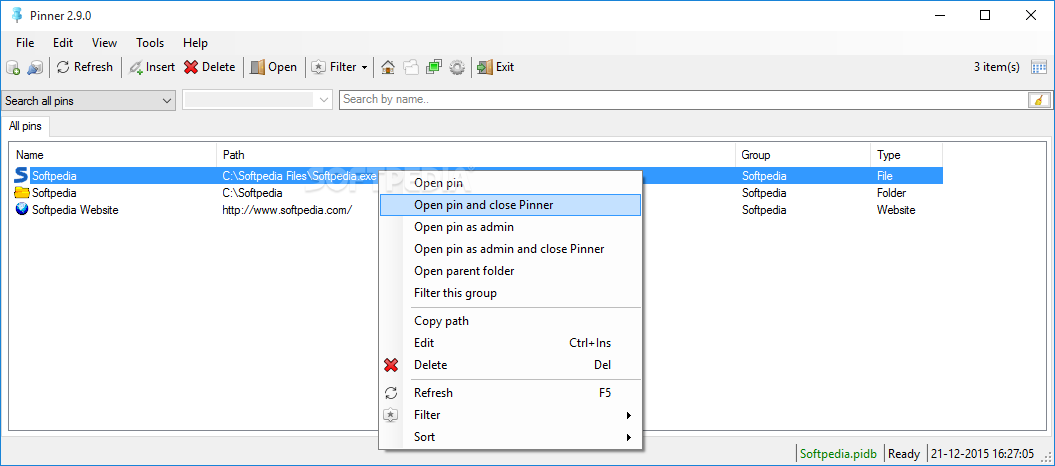This screenshot has width=1055, height=466.
Task: Sort by the Group column header
Action: pos(803,155)
